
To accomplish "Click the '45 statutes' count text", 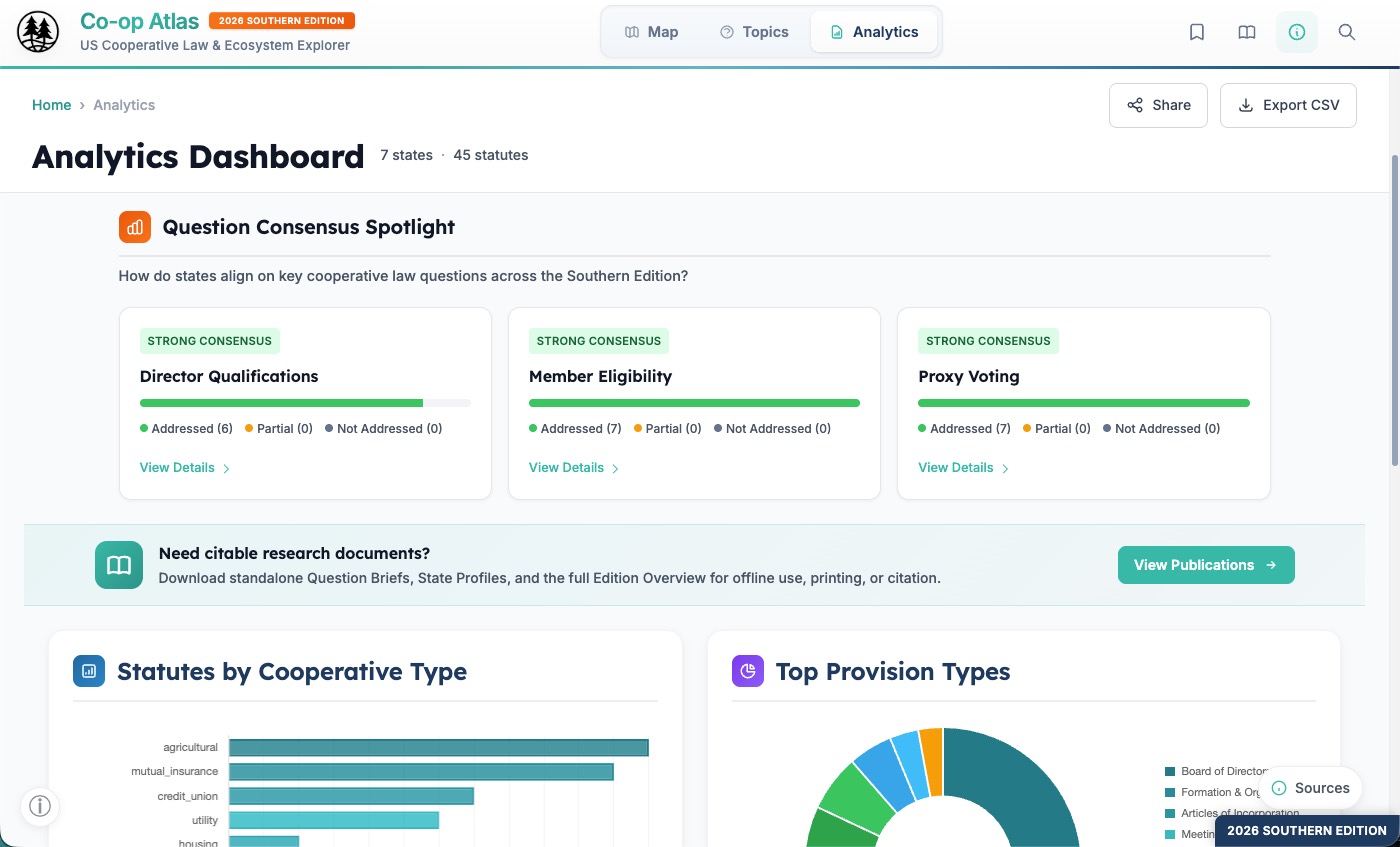I will point(491,155).
